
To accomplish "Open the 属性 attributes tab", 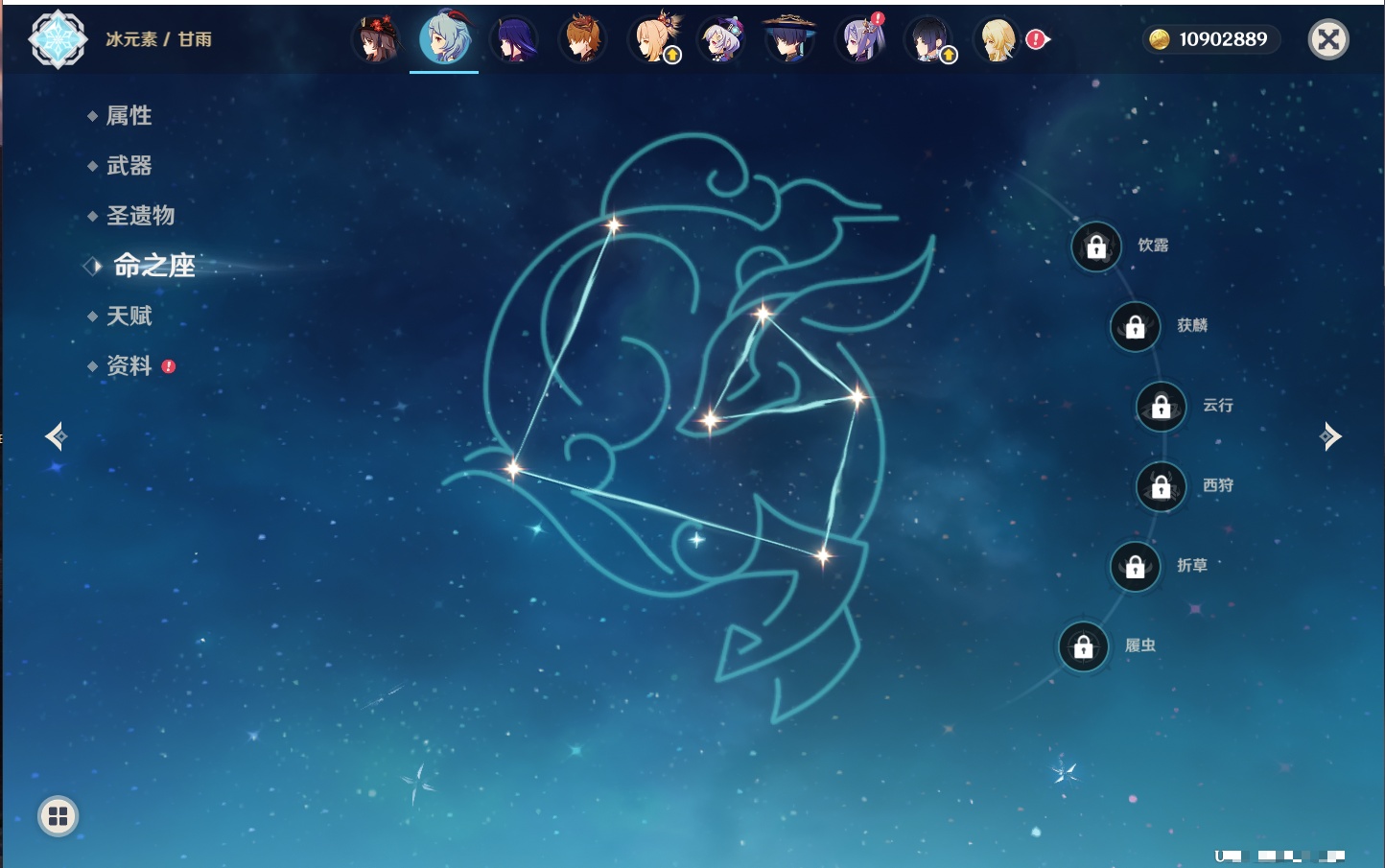I will click(129, 116).
